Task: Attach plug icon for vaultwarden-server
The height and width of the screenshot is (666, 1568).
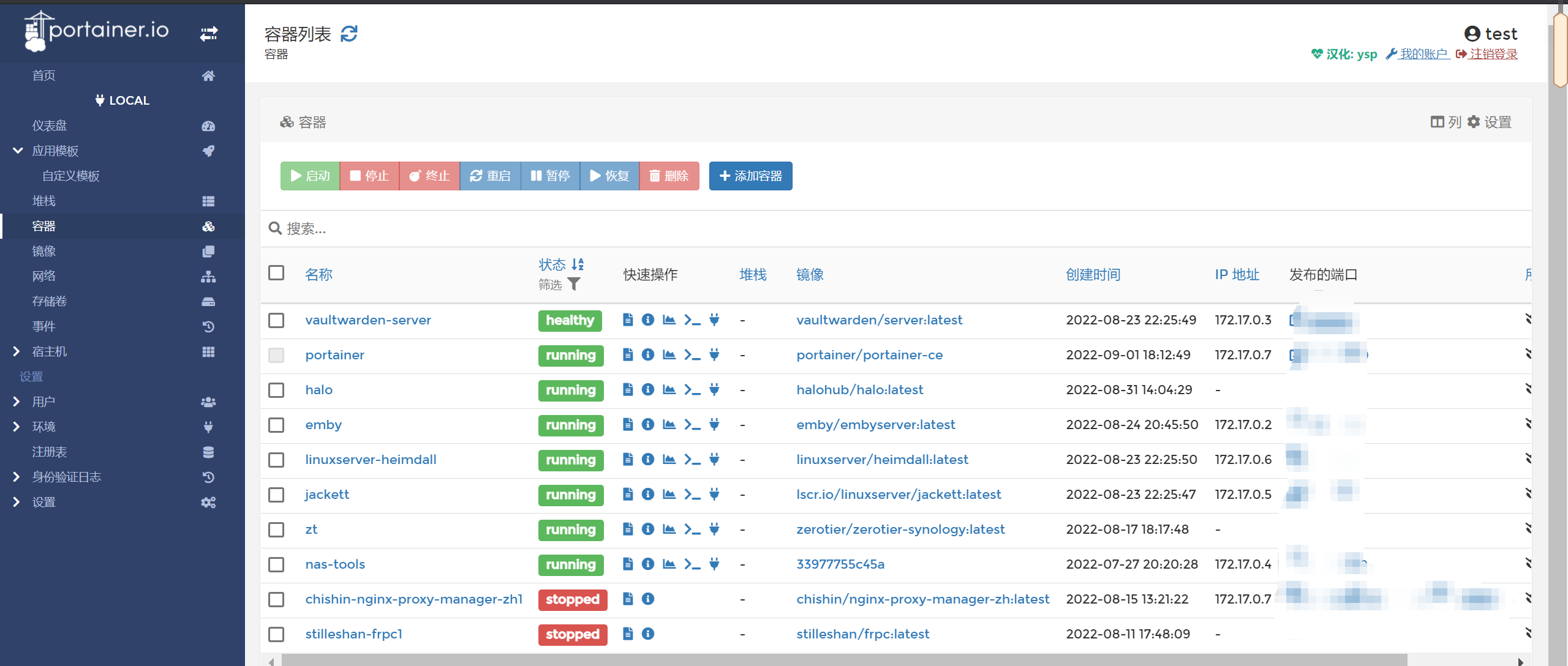Action: 714,320
